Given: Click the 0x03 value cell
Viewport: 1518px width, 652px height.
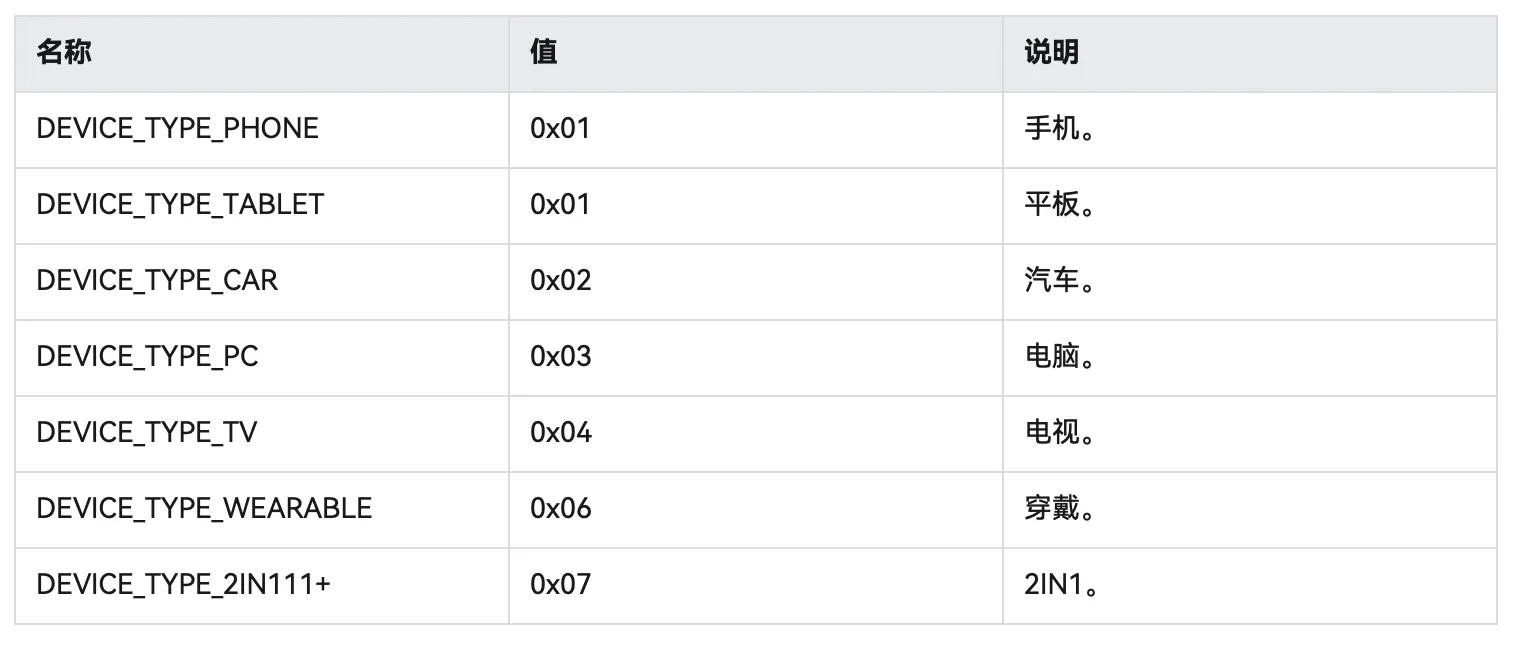Looking at the screenshot, I should click(560, 357).
